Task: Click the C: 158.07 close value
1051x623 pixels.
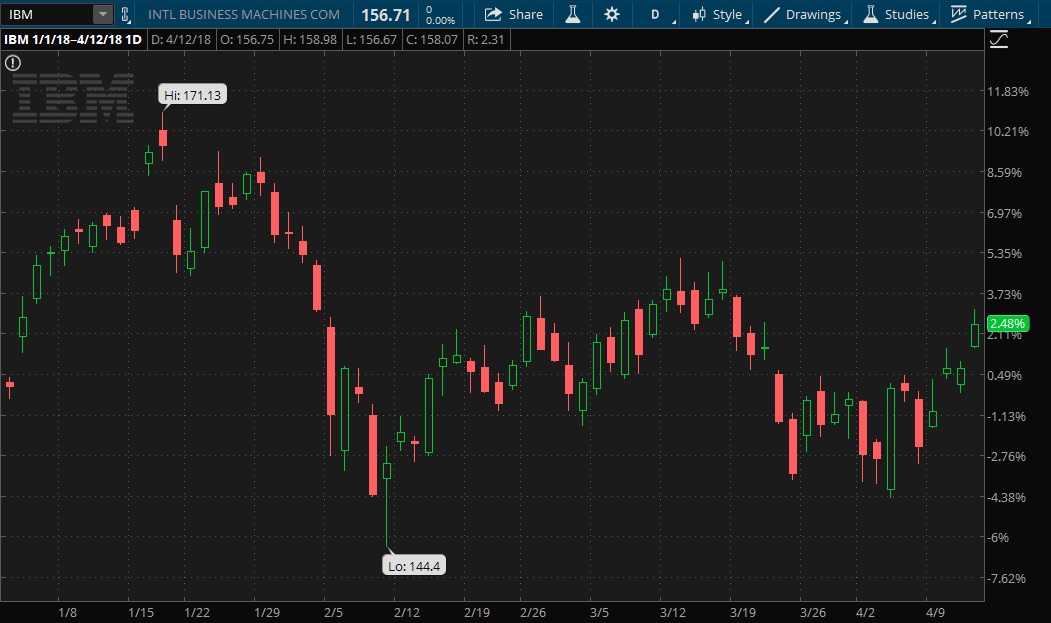Action: (x=432, y=40)
